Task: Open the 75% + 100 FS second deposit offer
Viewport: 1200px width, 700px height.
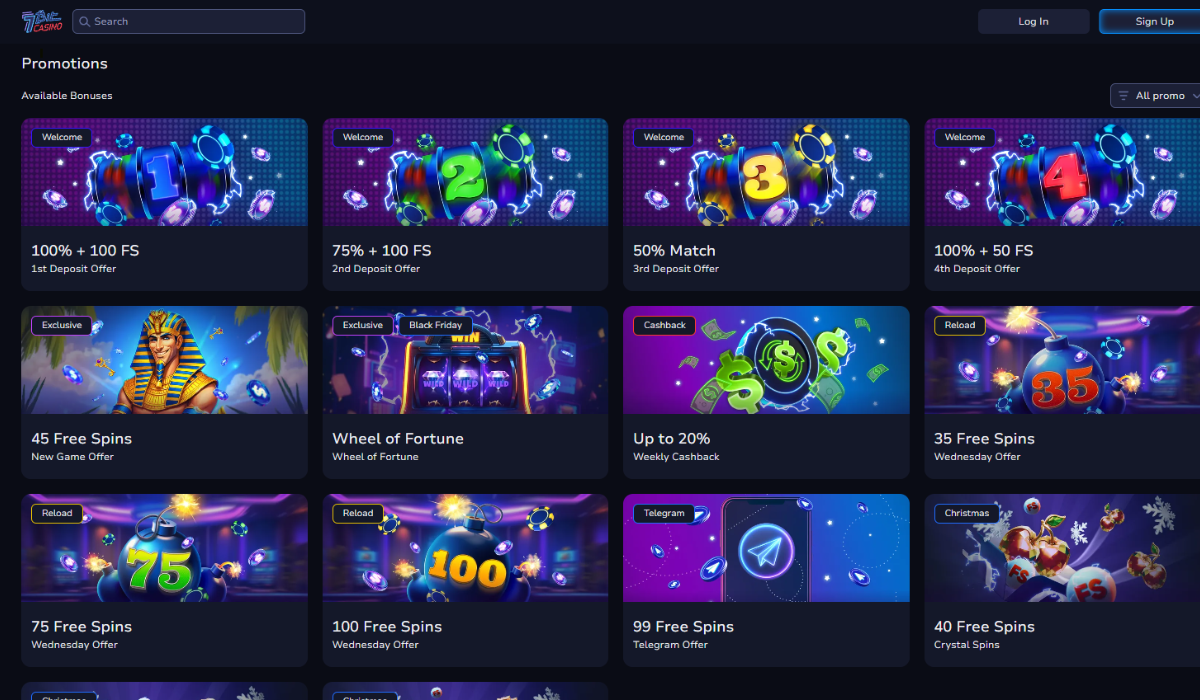Action: point(465,204)
